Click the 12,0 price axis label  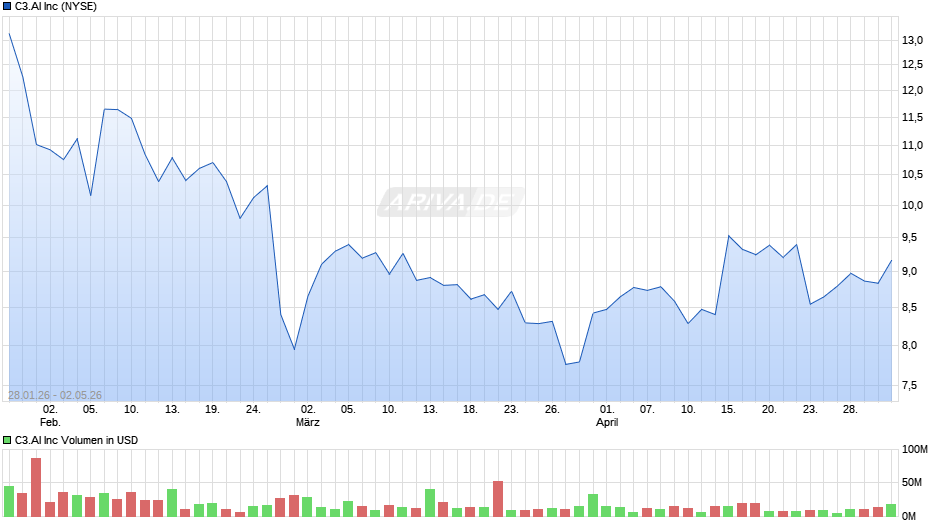tap(912, 91)
